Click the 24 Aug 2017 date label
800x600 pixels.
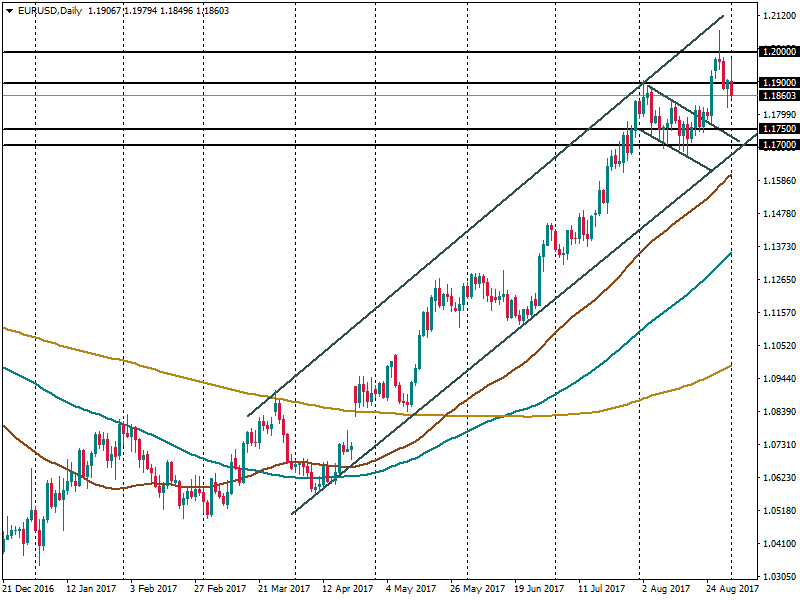point(733,590)
